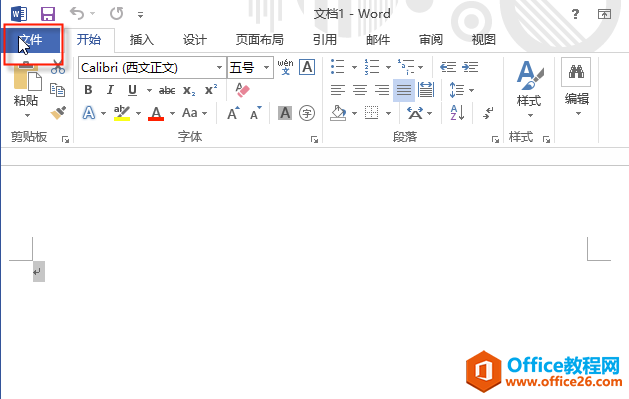Click Clear All Formatting eraser icon
The width and height of the screenshot is (629, 399).
tap(242, 90)
